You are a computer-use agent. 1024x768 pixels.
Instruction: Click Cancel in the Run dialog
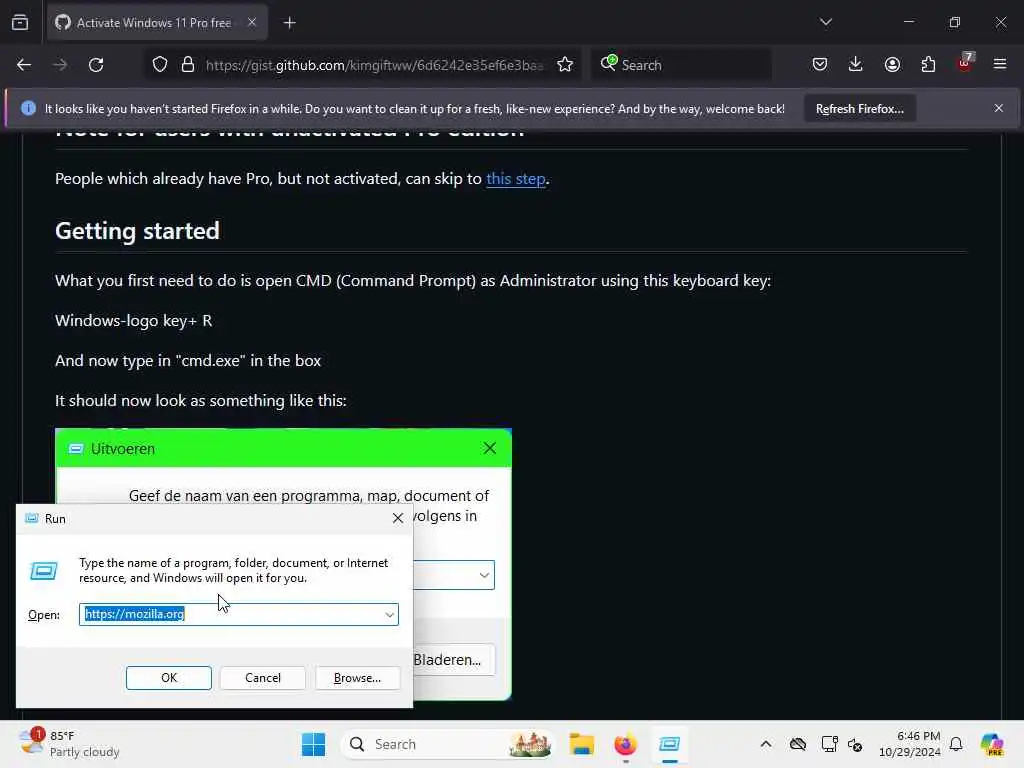pyautogui.click(x=263, y=678)
